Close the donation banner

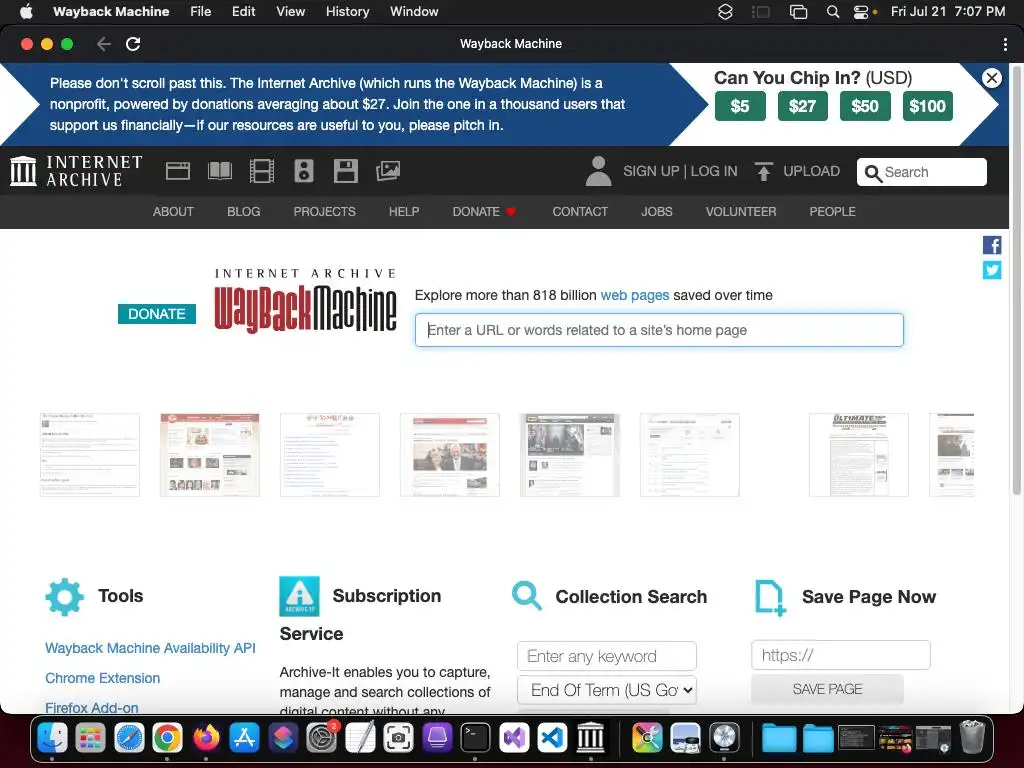pos(991,78)
